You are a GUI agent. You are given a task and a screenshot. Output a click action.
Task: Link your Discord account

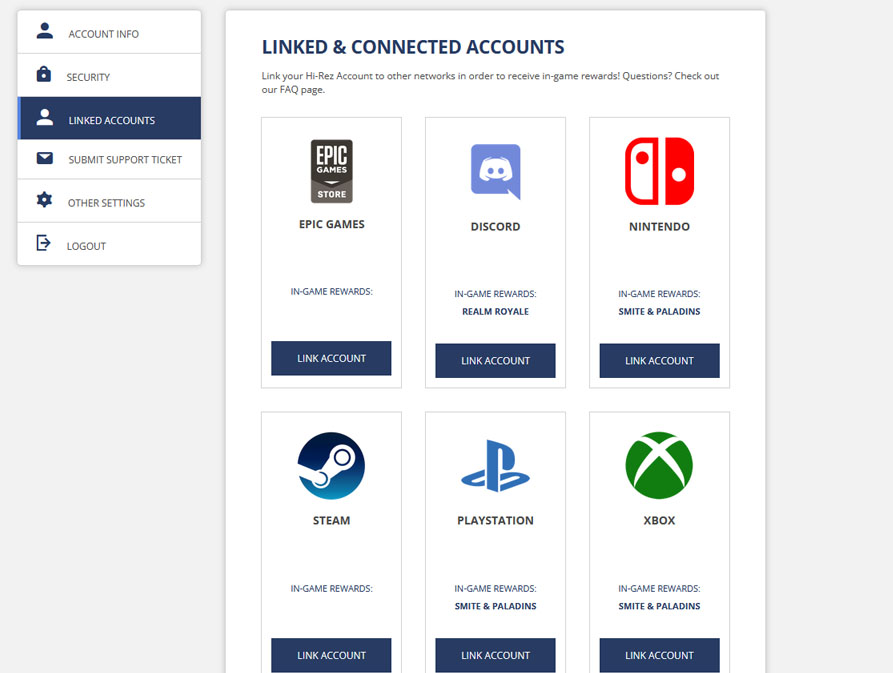point(495,360)
